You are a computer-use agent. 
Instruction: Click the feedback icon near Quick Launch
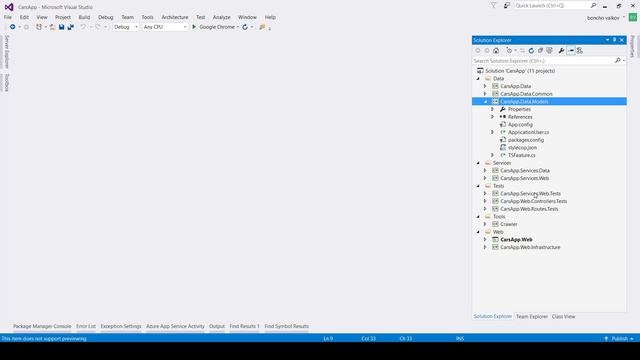507,5
